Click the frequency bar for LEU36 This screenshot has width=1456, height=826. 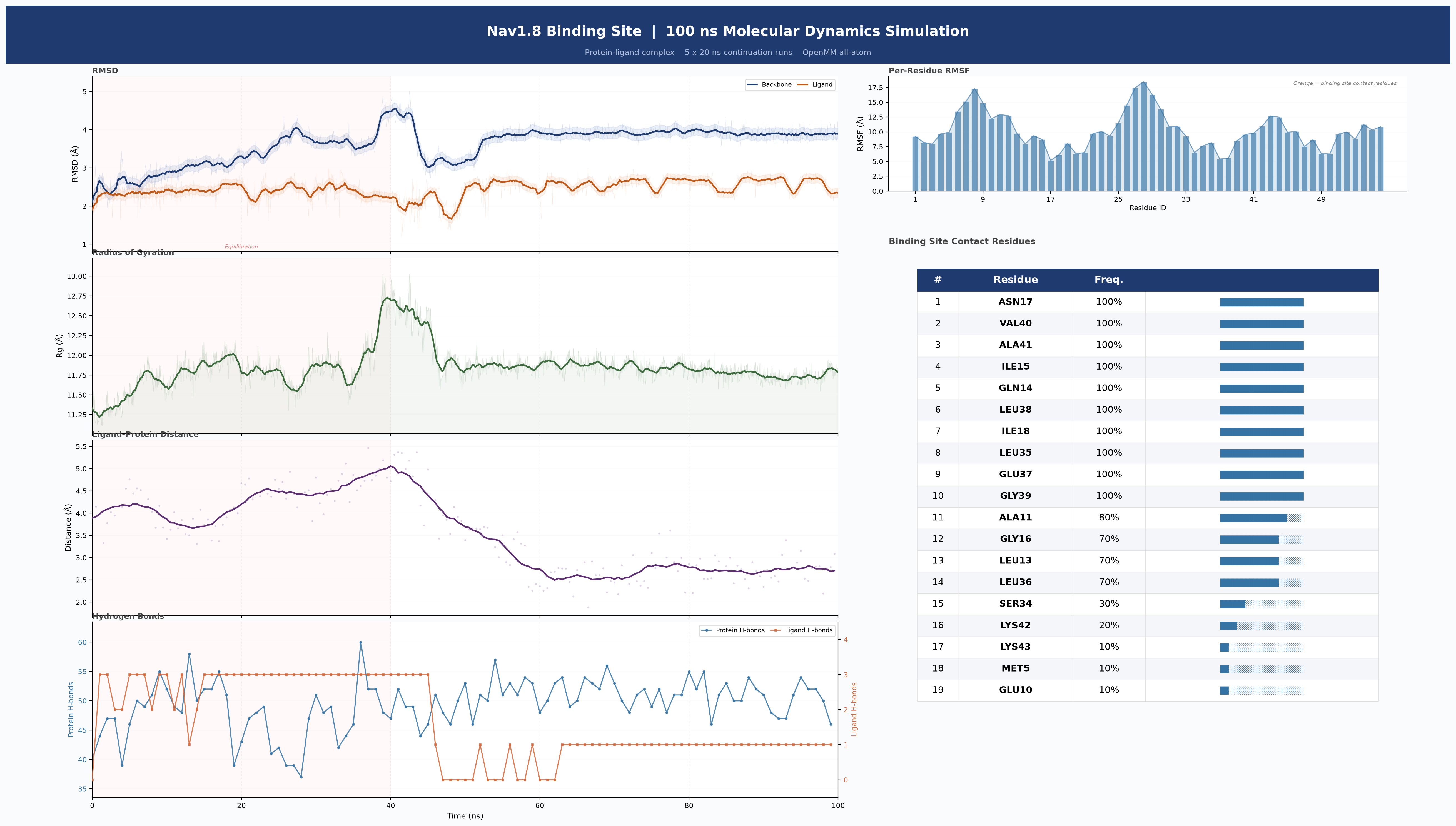point(1261,583)
